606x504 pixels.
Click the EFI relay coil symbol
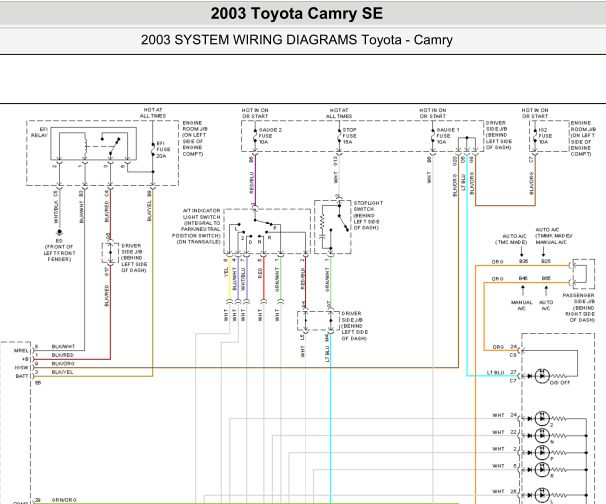[86, 146]
